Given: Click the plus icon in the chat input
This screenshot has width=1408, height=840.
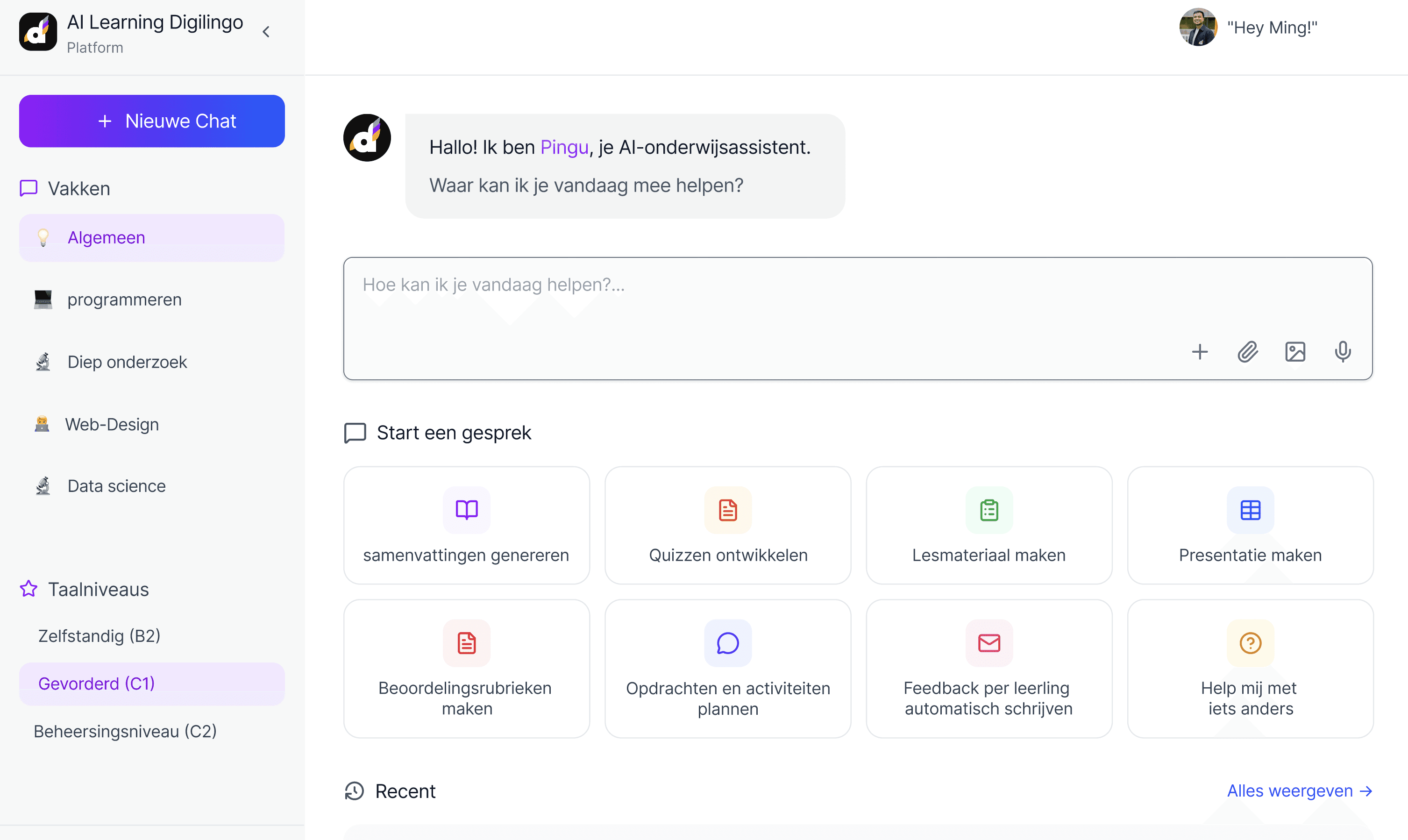Looking at the screenshot, I should (x=1200, y=351).
